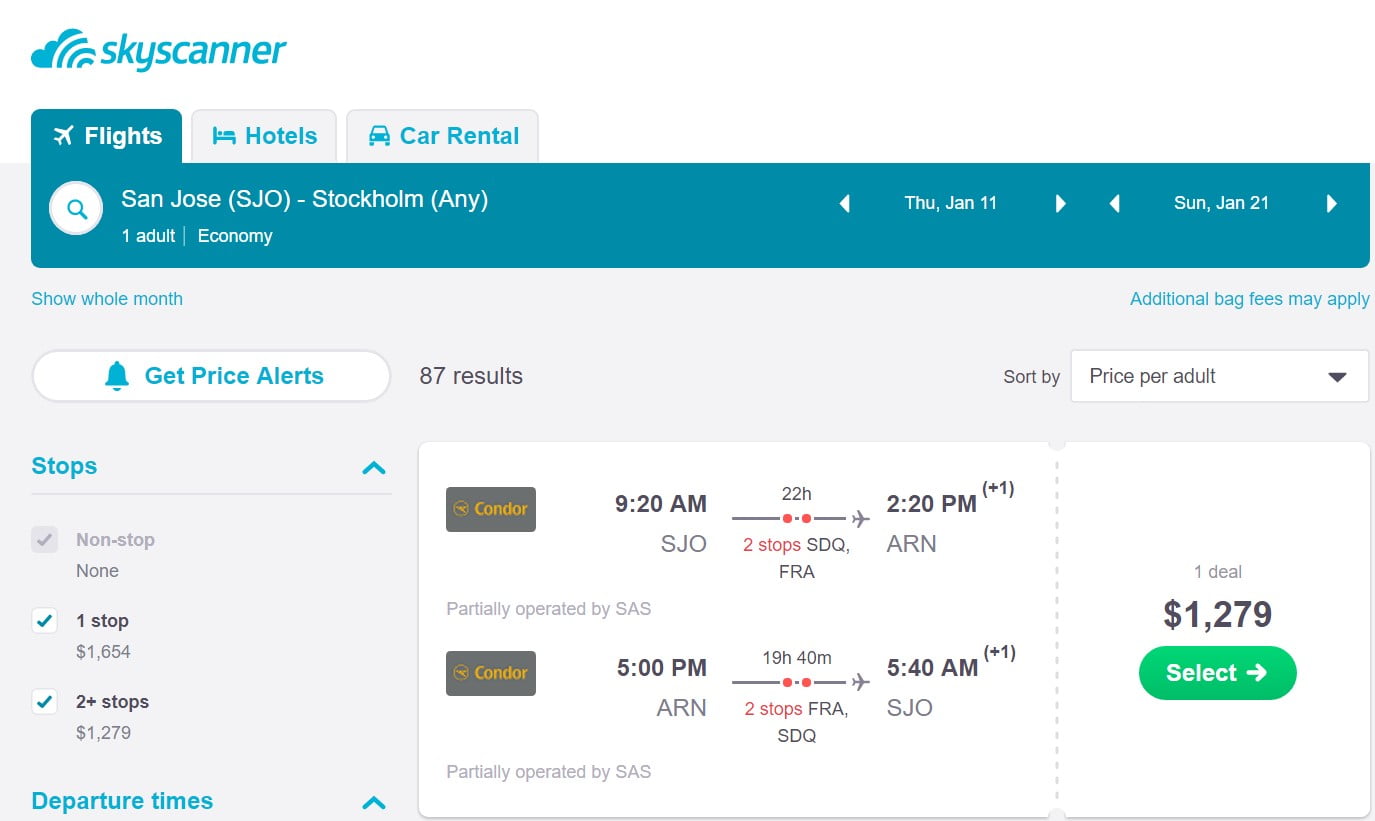Click San Jose (SJO) - Stockholm (Any) route
Image resolution: width=1375 pixels, height=821 pixels.
click(305, 199)
